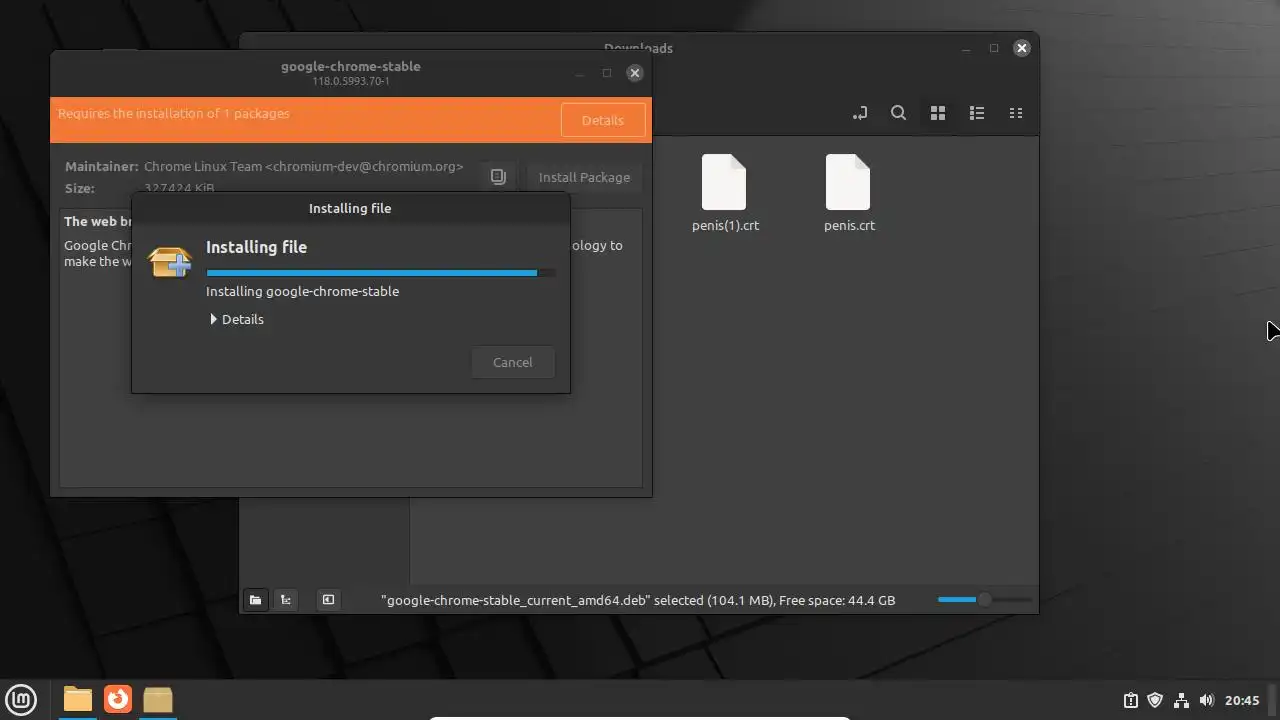The height and width of the screenshot is (720, 1280).
Task: Click the copy icon beside Install Package
Action: pyautogui.click(x=498, y=177)
